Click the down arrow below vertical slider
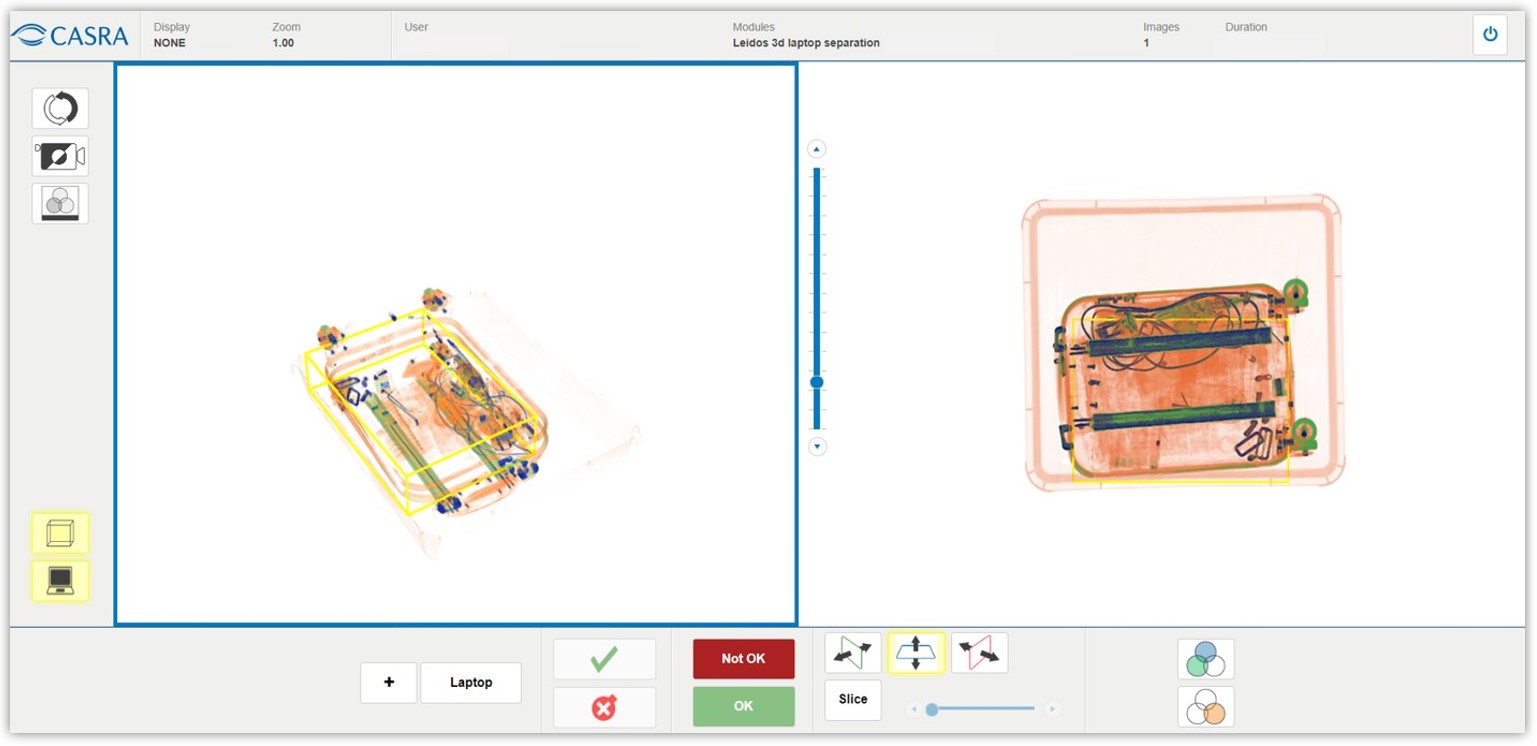 (817, 447)
